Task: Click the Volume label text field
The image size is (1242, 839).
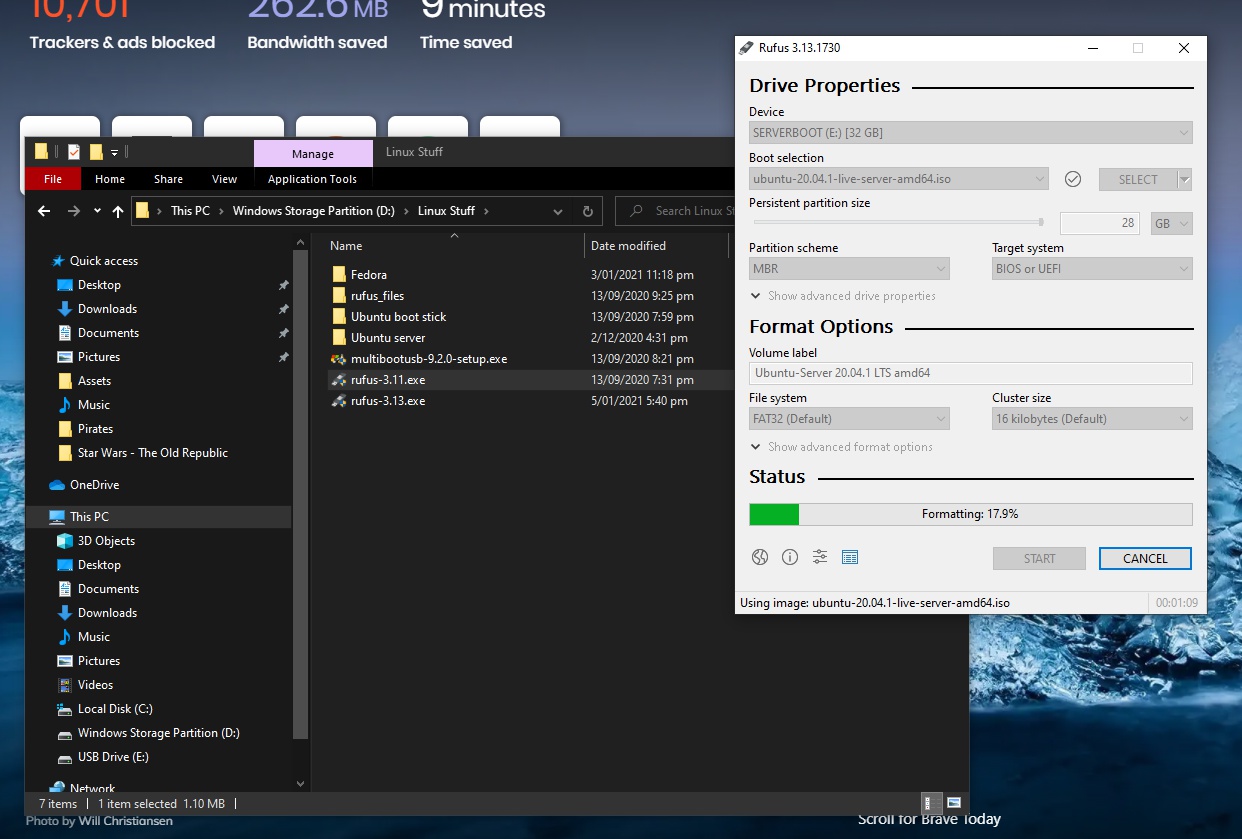Action: click(x=971, y=373)
